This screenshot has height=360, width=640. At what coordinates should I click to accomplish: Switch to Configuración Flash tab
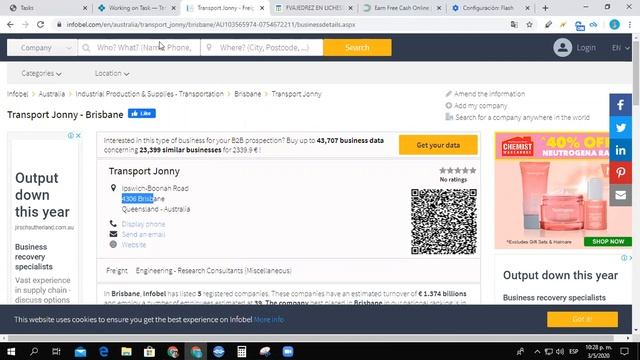pyautogui.click(x=490, y=8)
